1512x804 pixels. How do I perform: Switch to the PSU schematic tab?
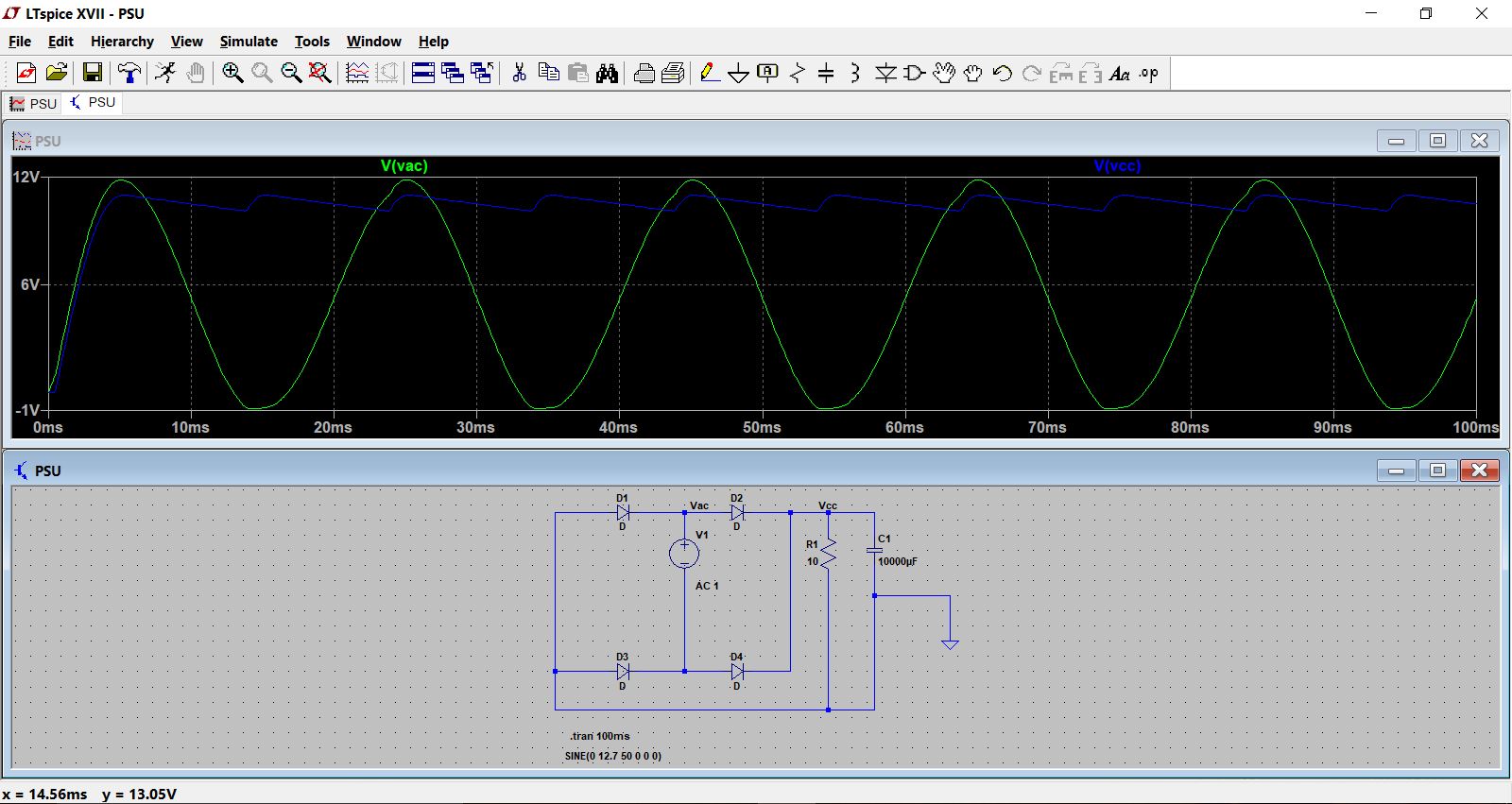pyautogui.click(x=93, y=102)
